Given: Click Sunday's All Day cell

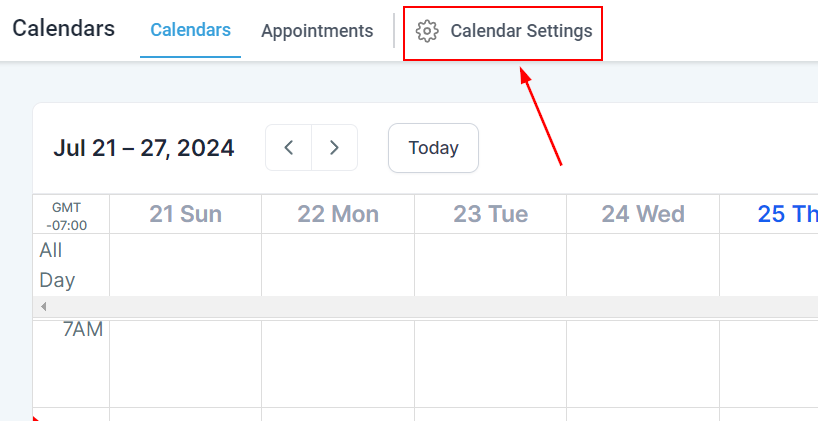Looking at the screenshot, I should click(x=186, y=265).
